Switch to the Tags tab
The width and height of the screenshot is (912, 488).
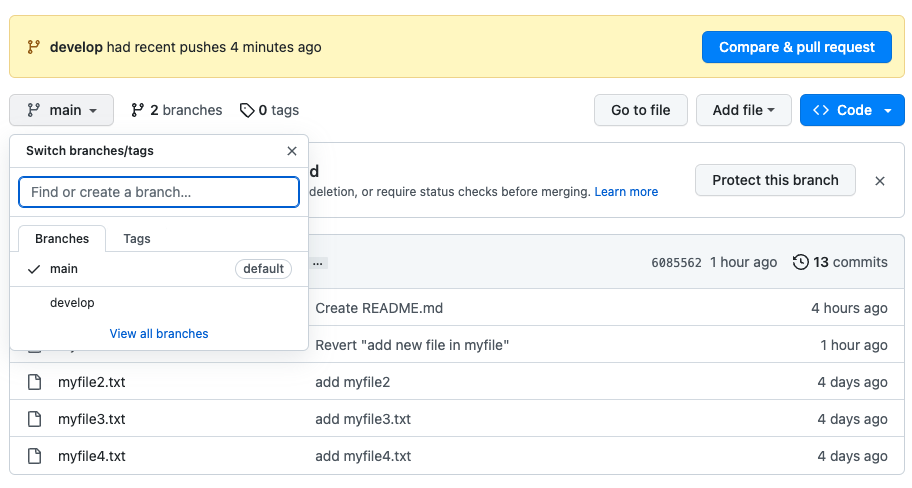(x=137, y=239)
